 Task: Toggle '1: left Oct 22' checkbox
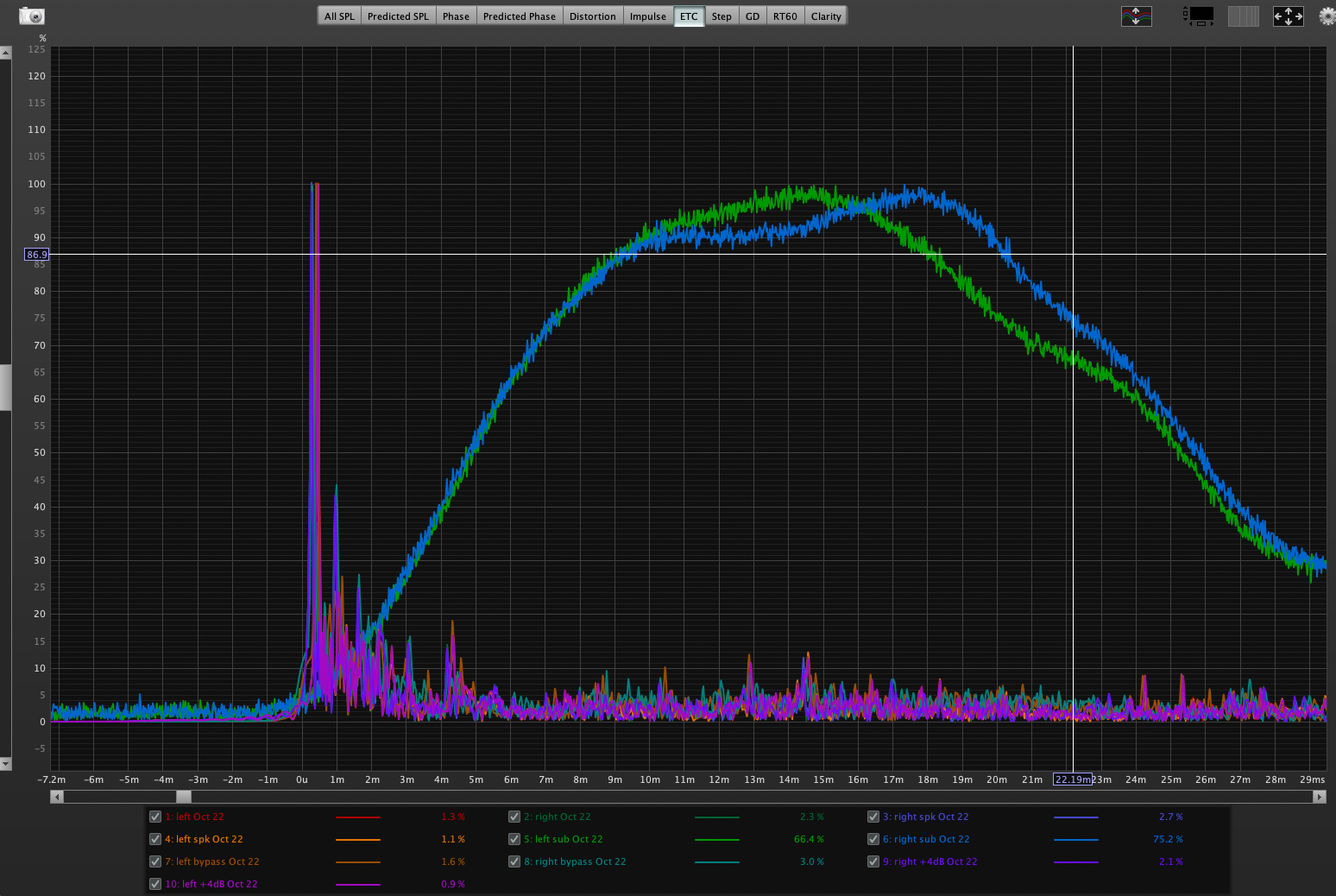[x=155, y=817]
